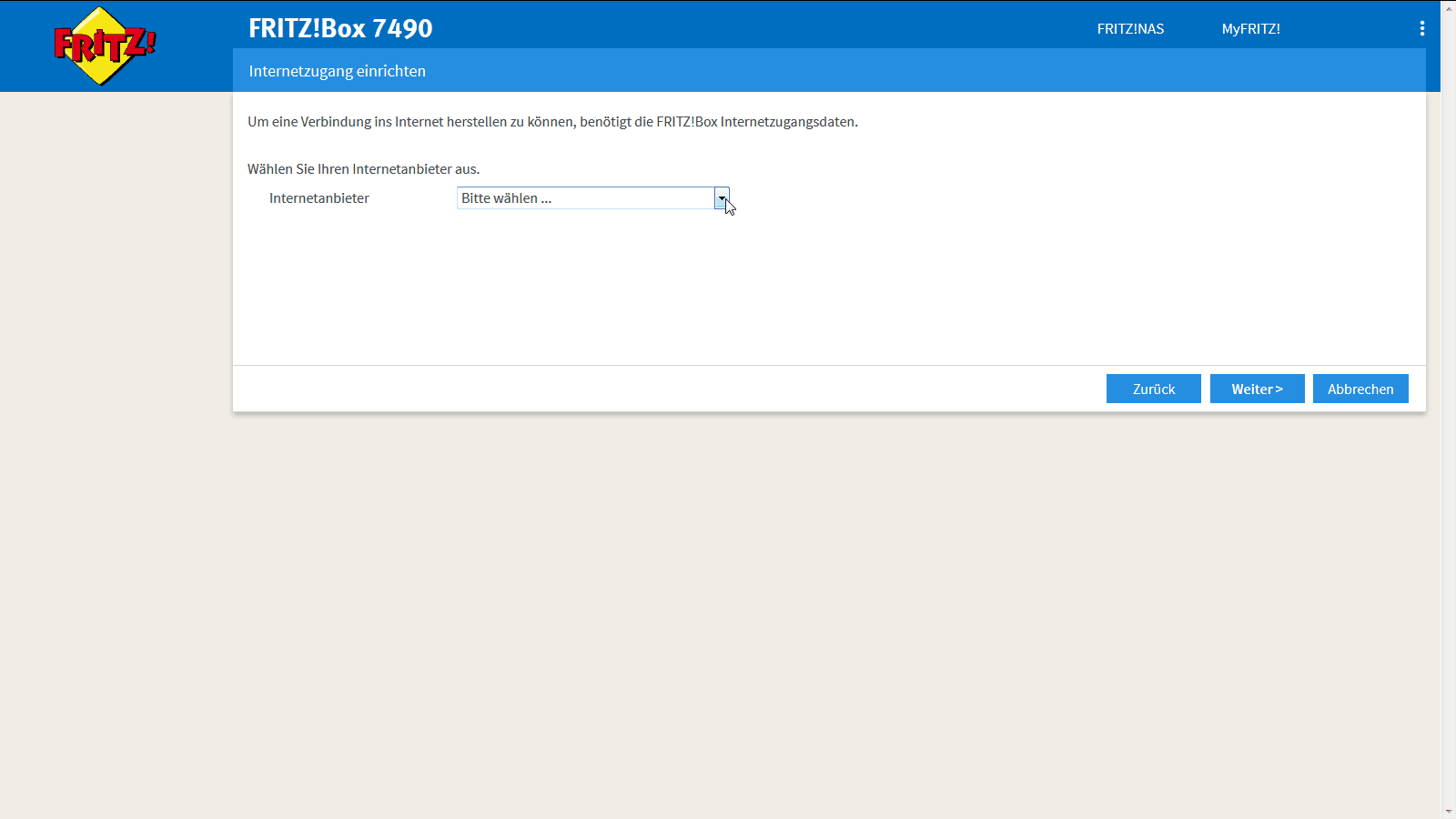Click the scrollbar up arrow
Viewport: 1456px width, 819px height.
click(1449, 7)
